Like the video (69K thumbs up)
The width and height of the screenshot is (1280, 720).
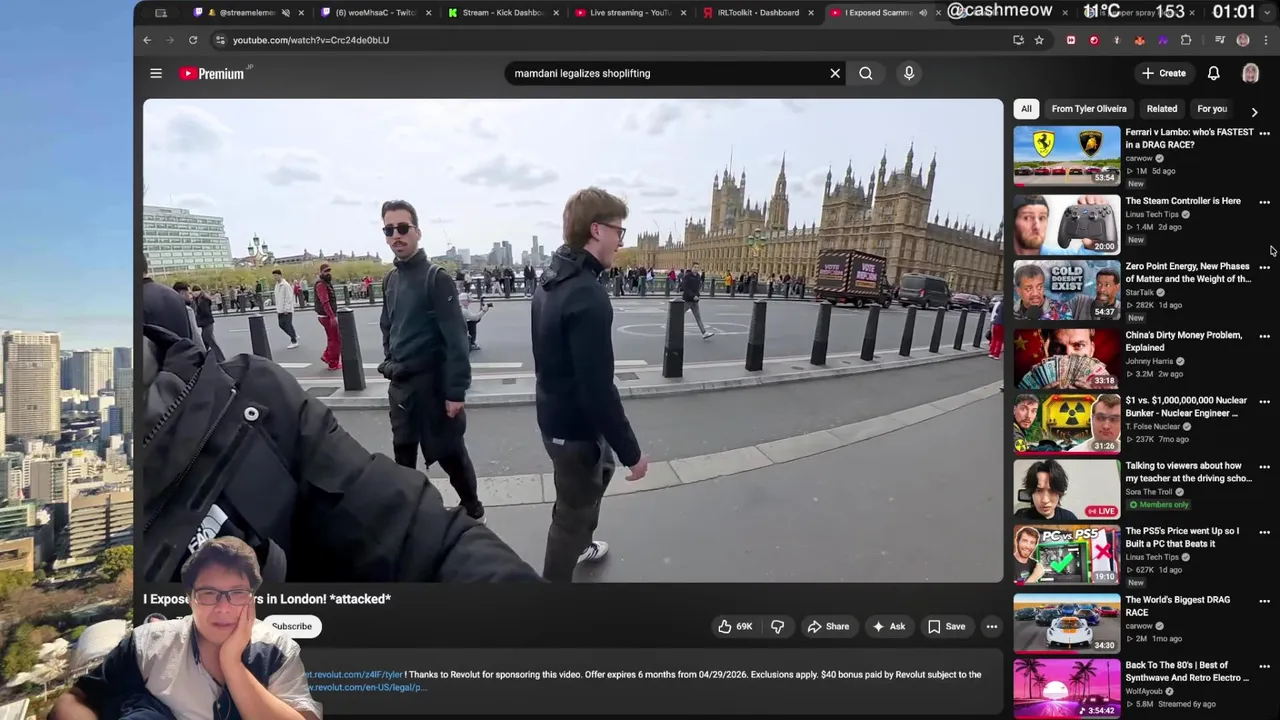pyautogui.click(x=735, y=627)
